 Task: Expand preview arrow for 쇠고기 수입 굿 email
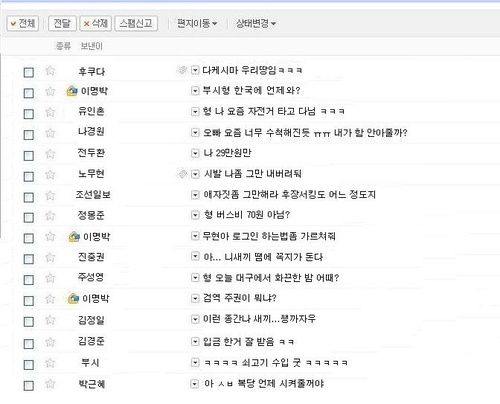tap(195, 362)
